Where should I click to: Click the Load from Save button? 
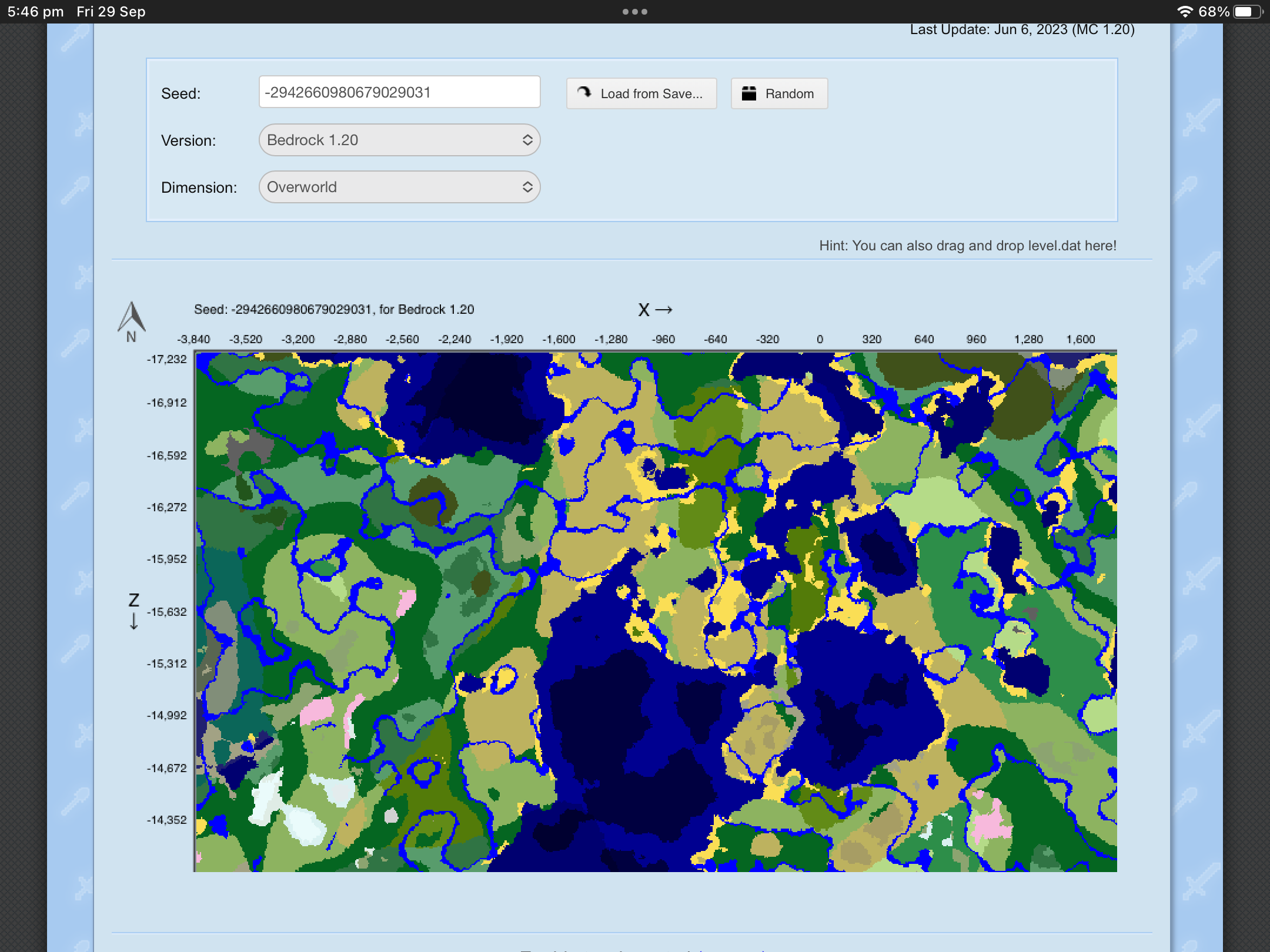coord(641,93)
